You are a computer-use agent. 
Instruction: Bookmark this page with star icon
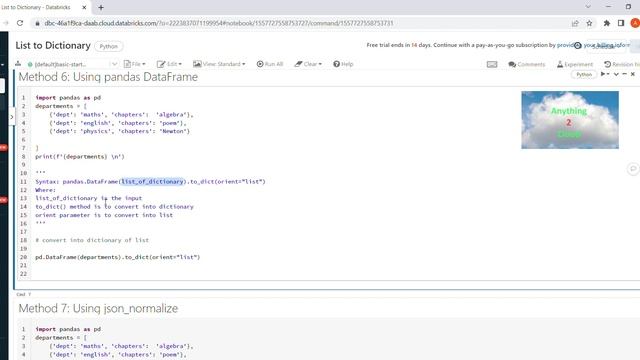(x=589, y=23)
